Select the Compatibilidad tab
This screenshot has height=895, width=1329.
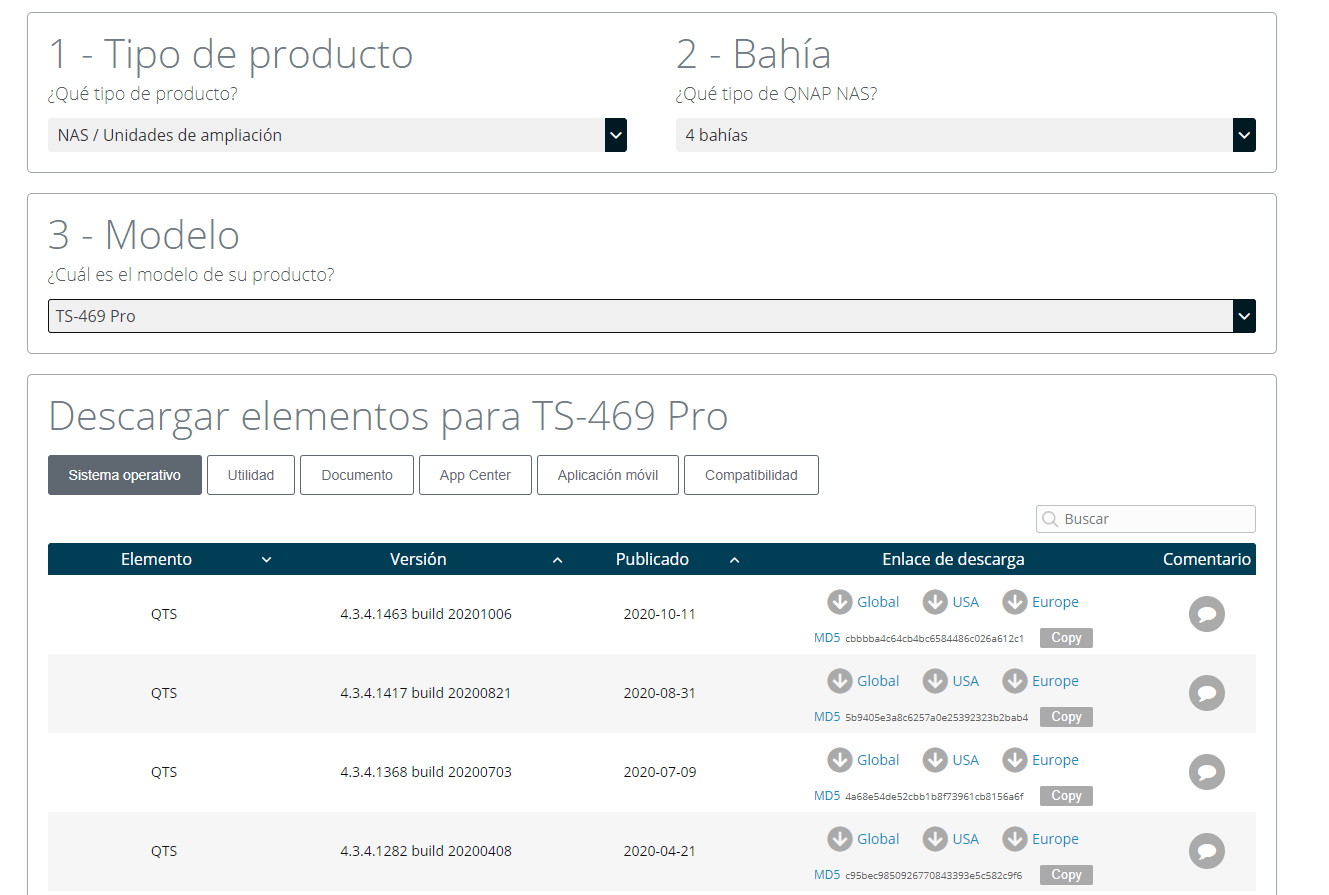click(751, 475)
